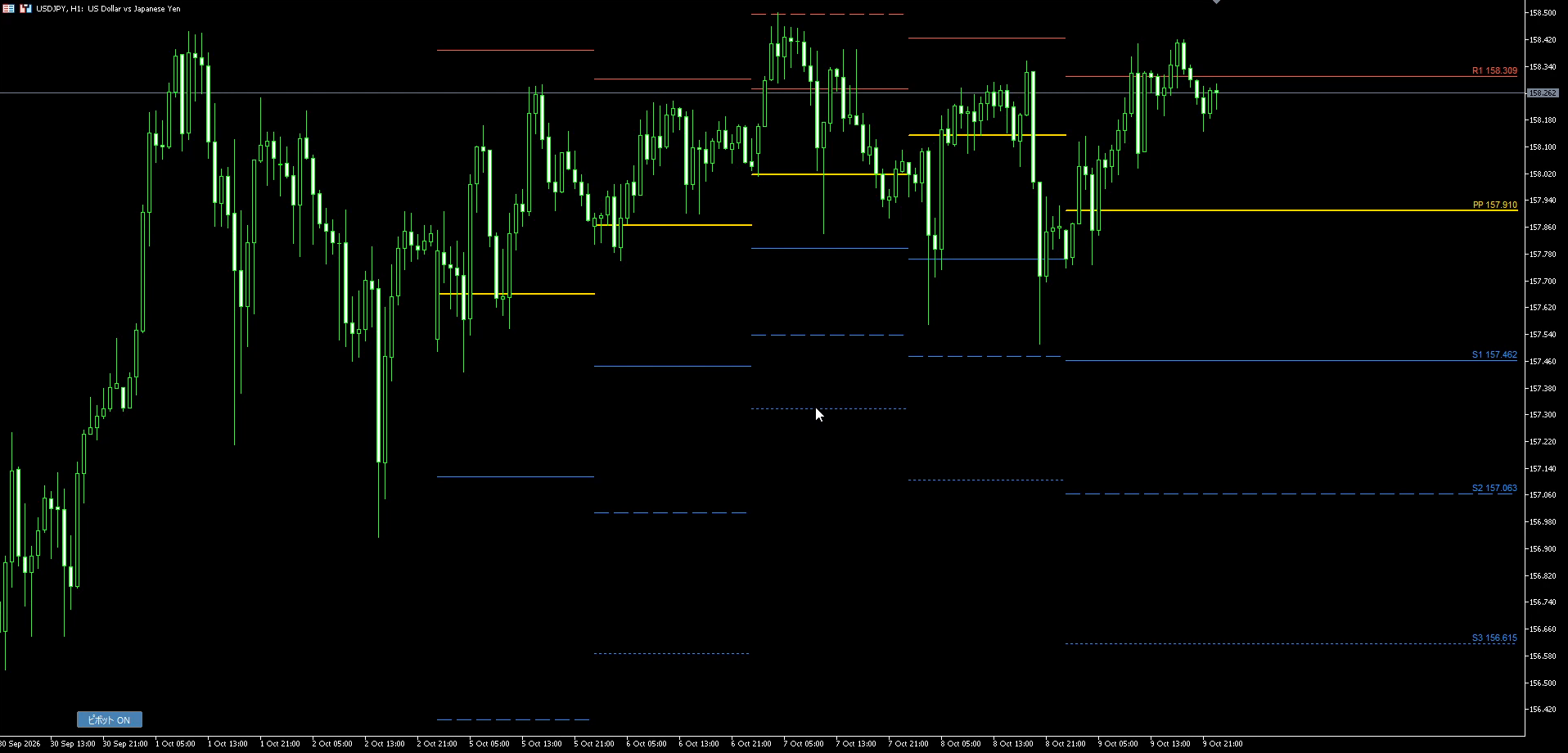Click the 5 Oct 13:00 time label
This screenshot has width=1568, height=753.
(x=542, y=744)
